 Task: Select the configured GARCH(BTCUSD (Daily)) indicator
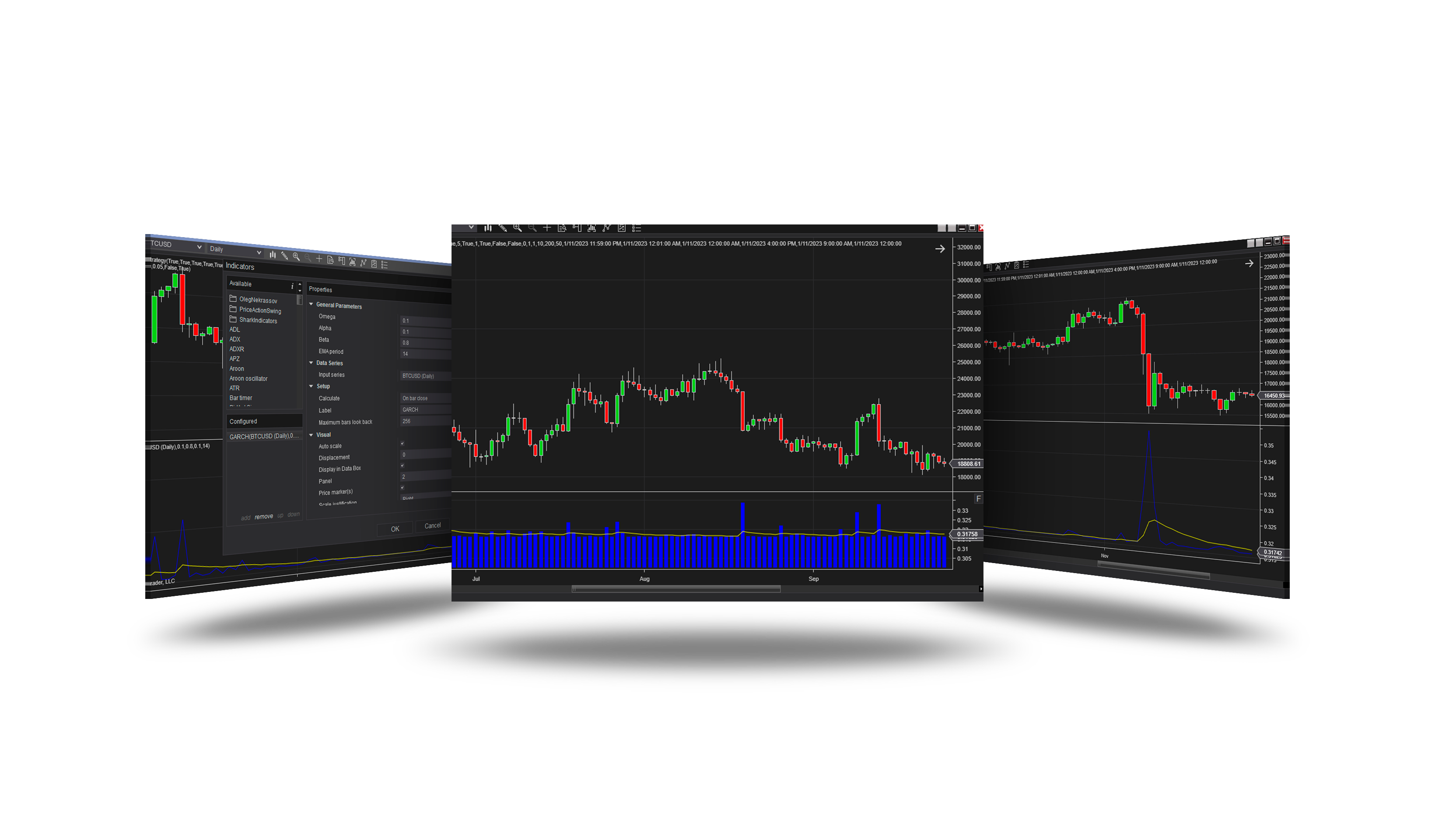pyautogui.click(x=264, y=436)
